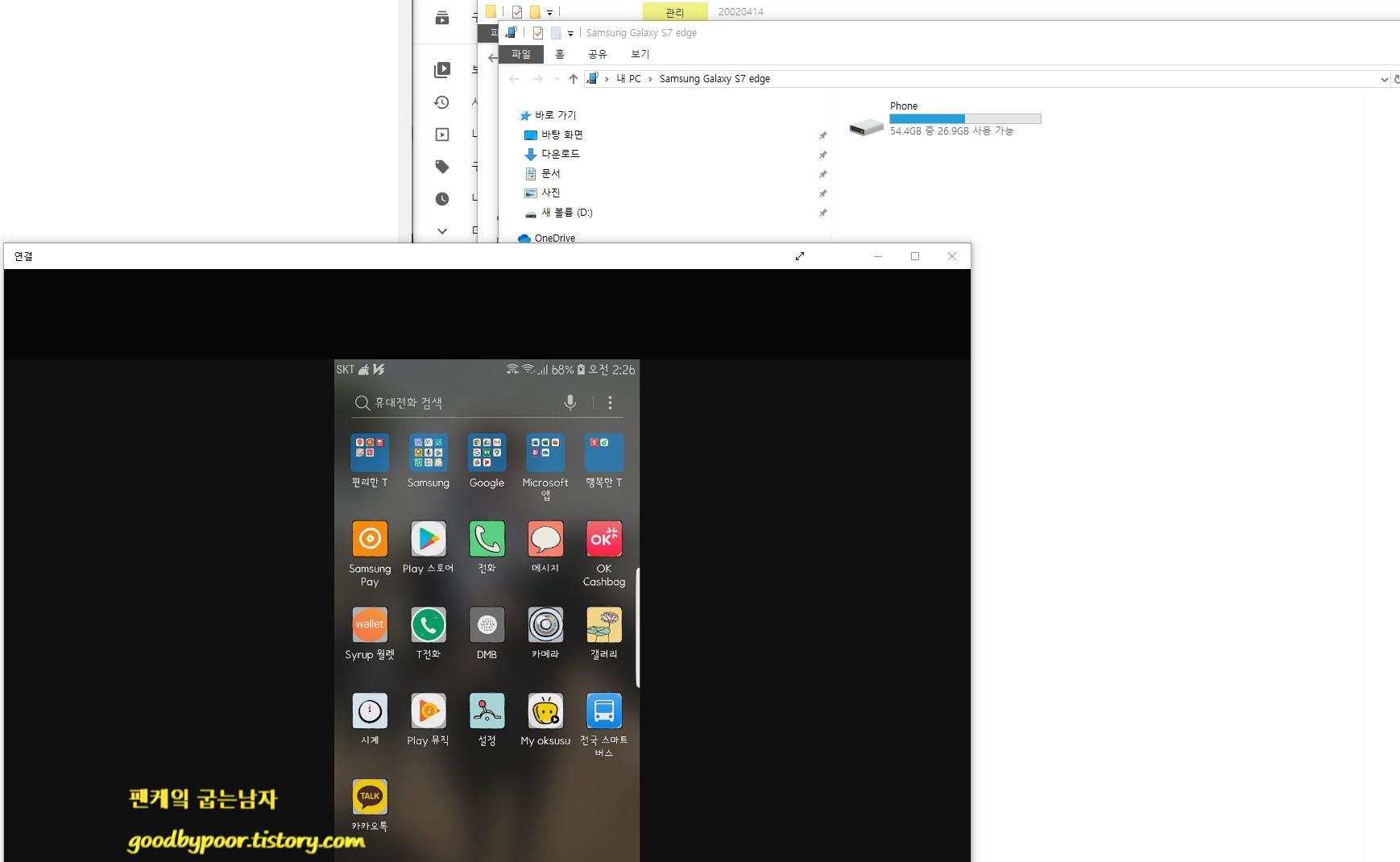The width and height of the screenshot is (1400, 862).
Task: Expand the address bar history dropdown
Action: click(1384, 79)
